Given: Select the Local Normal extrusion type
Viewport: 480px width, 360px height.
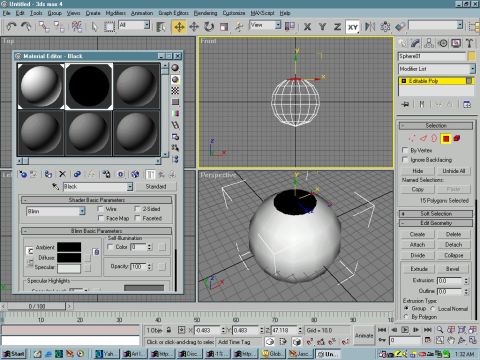Looking at the screenshot, I should 433,309.
